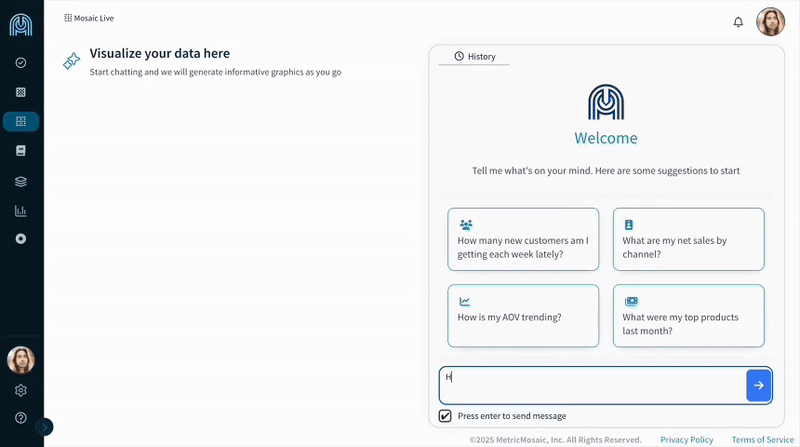This screenshot has width=800, height=447.
Task: Uncheck Press enter to send message
Action: [445, 416]
